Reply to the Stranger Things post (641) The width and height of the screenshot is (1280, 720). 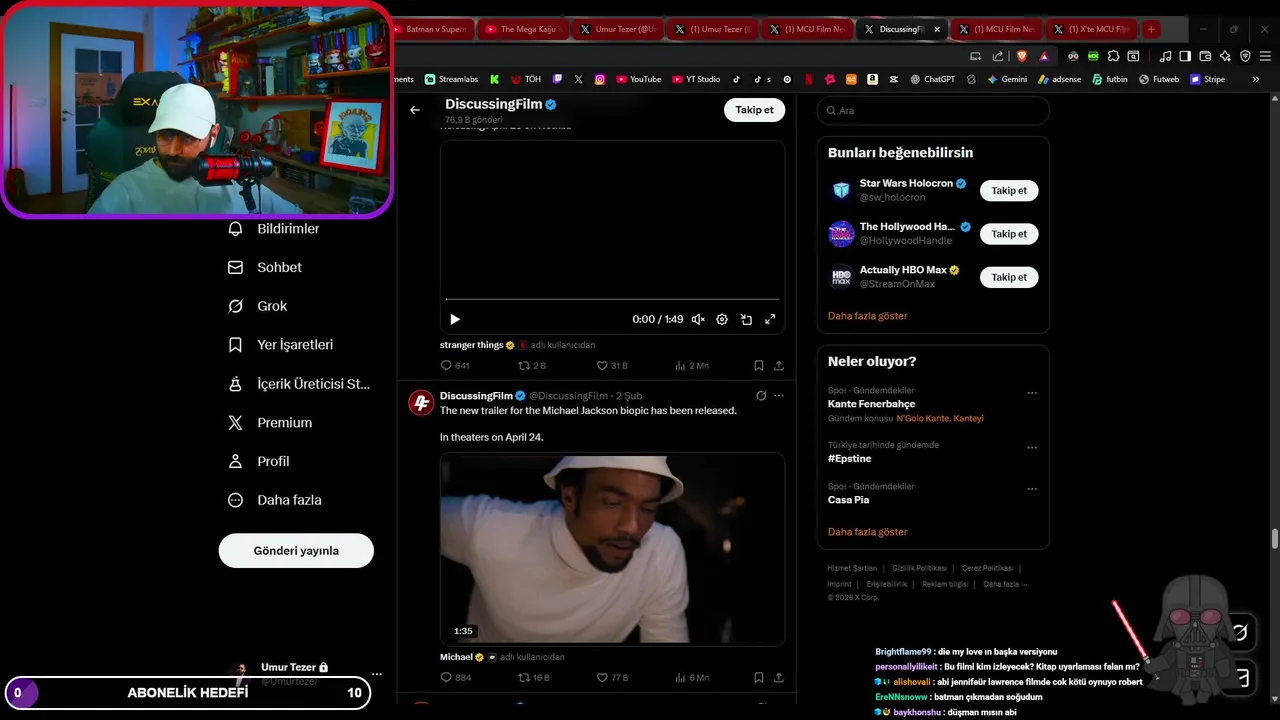tap(455, 366)
